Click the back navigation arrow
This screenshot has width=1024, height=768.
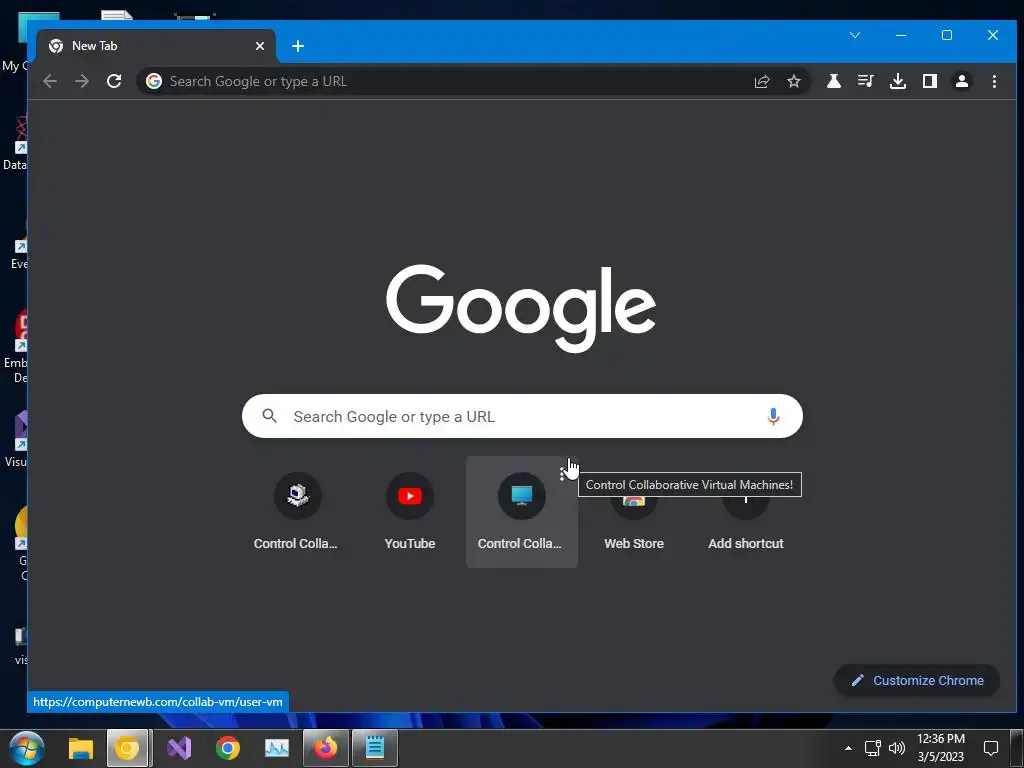tap(50, 81)
